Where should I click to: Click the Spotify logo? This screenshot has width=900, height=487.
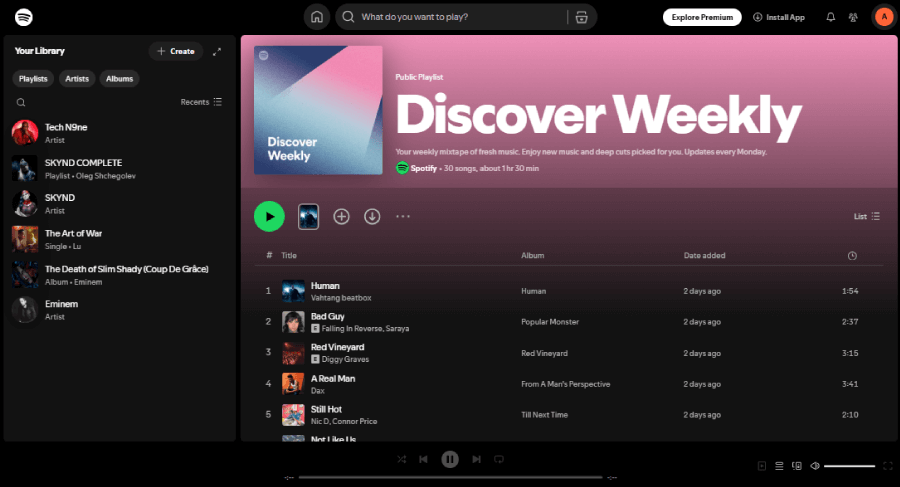tap(24, 17)
